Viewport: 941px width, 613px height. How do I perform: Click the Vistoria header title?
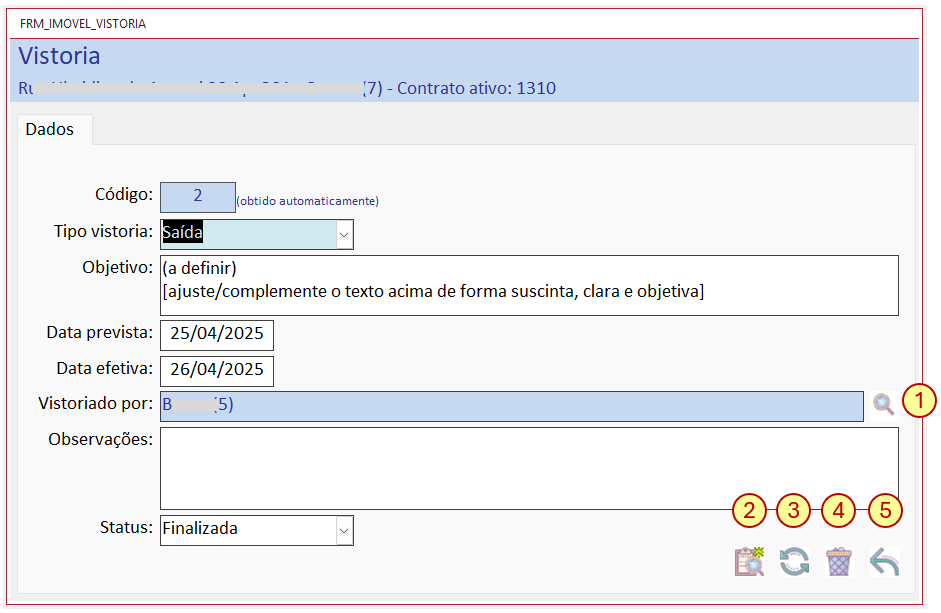coord(59,56)
